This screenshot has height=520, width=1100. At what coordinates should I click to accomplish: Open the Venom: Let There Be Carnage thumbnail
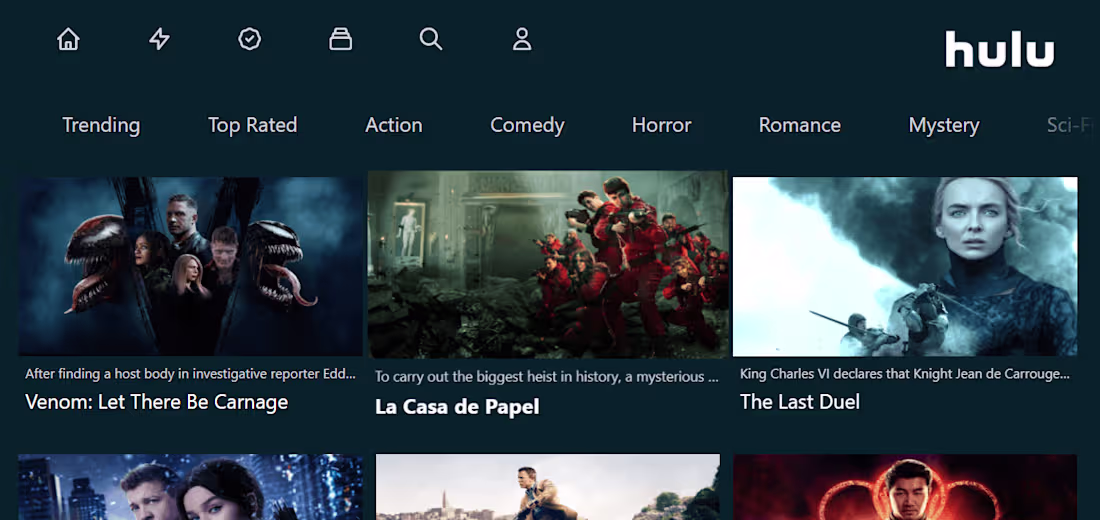[190, 266]
